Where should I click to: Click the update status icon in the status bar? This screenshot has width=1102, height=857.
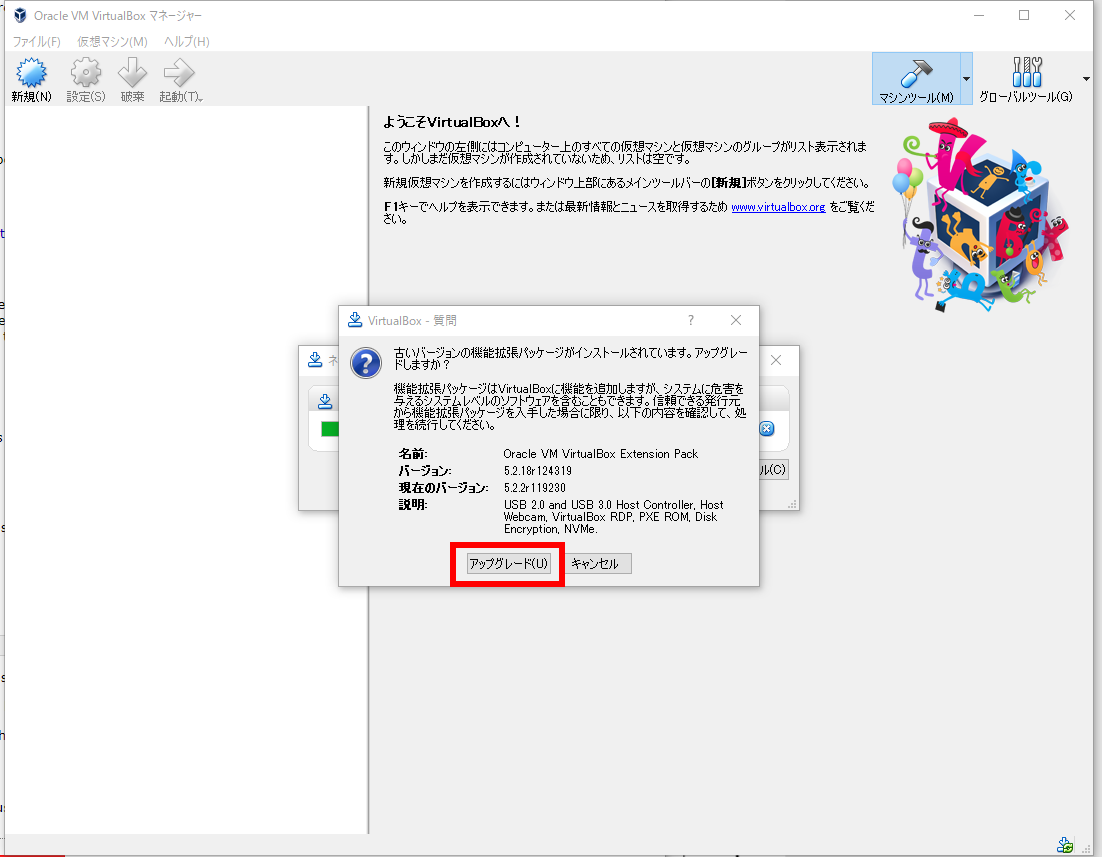(1065, 844)
